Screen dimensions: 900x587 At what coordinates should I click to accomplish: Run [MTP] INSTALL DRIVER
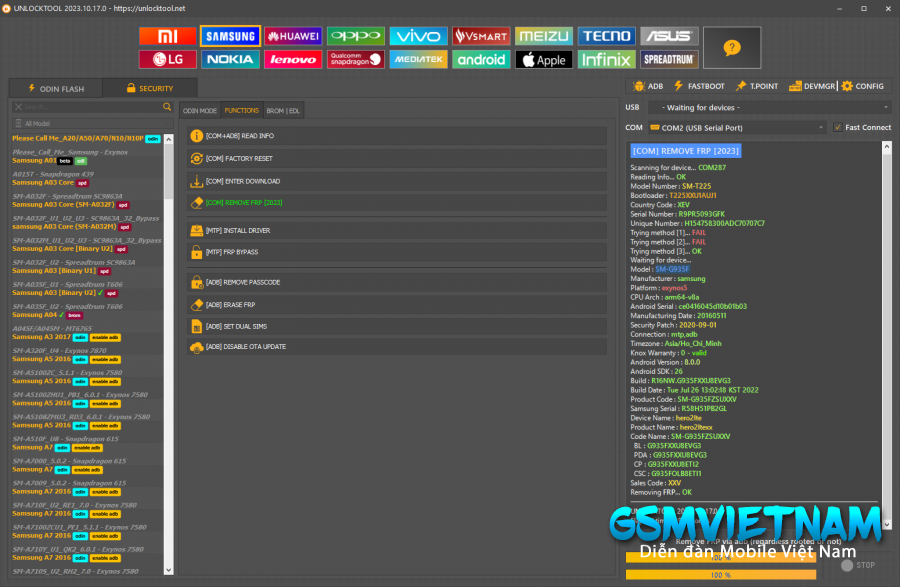pos(397,231)
